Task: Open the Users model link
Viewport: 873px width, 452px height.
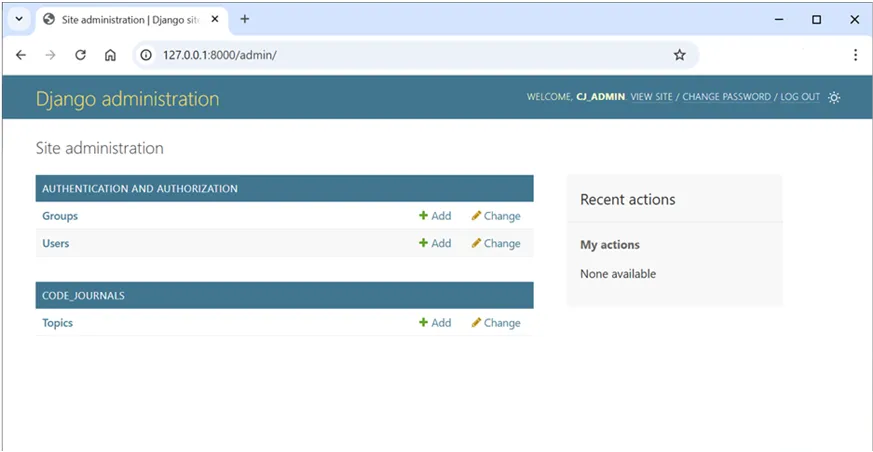Action: [x=56, y=243]
